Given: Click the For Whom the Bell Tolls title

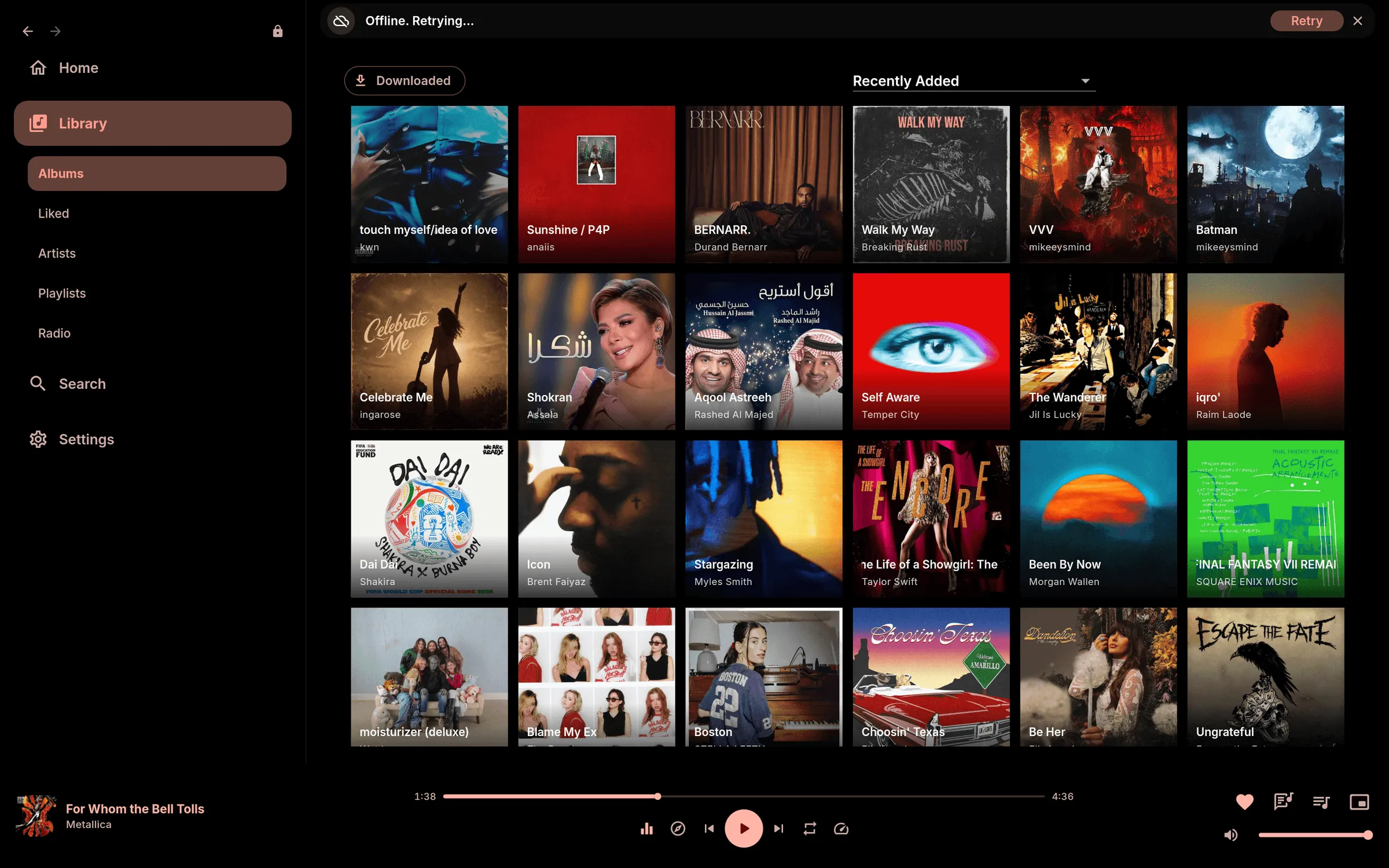Looking at the screenshot, I should tap(135, 808).
